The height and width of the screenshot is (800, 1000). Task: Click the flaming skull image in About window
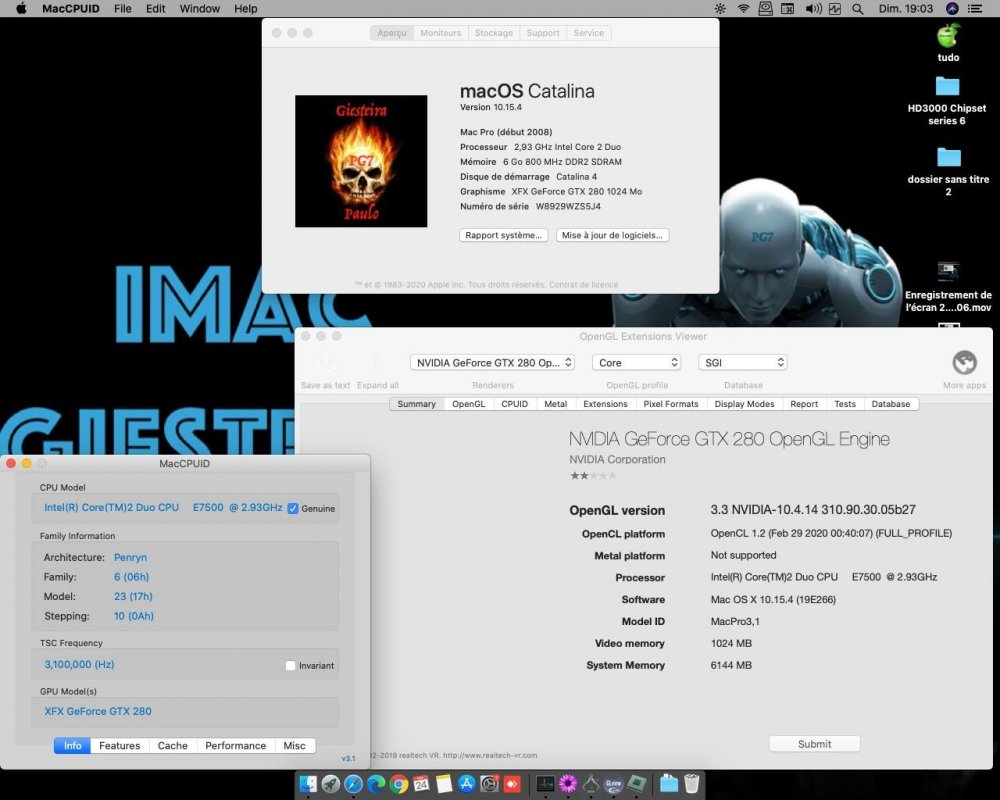[x=361, y=161]
